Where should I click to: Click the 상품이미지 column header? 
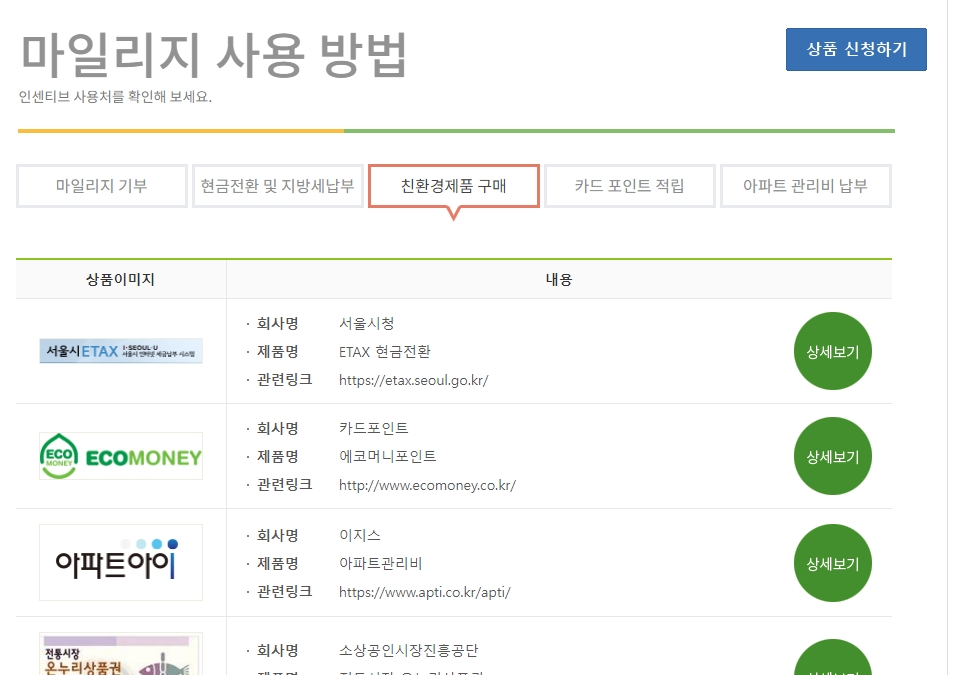[120, 278]
